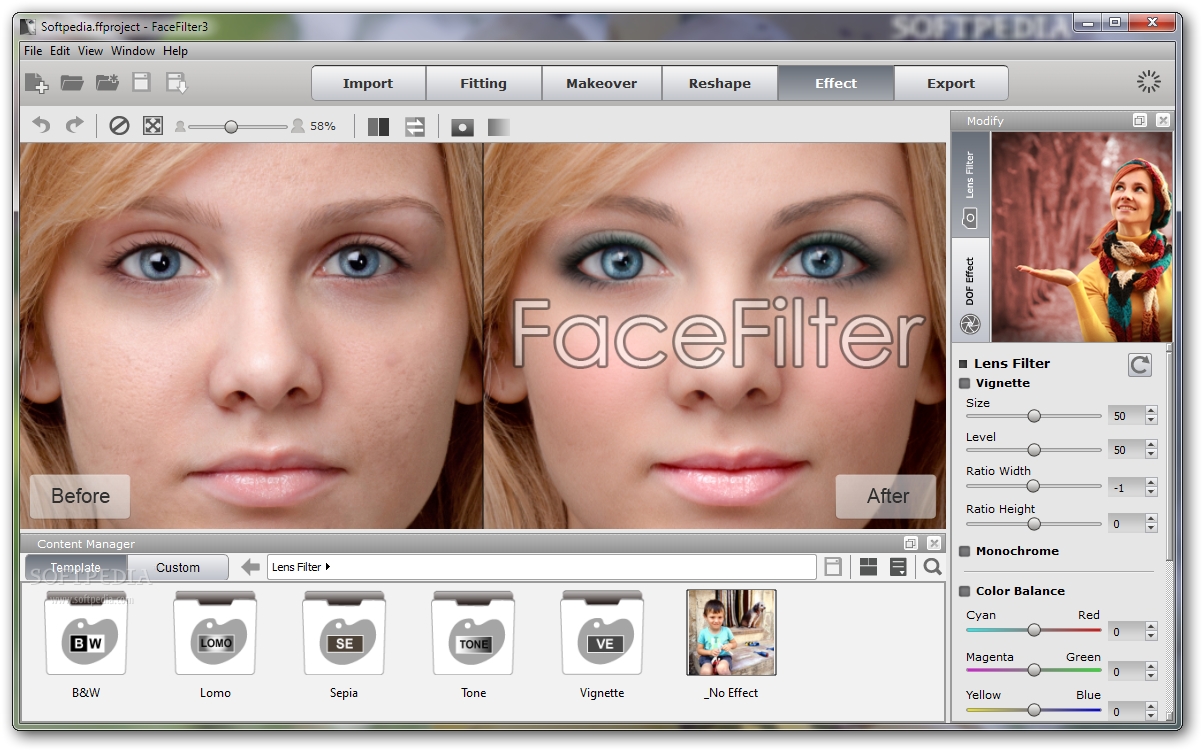Viewport: 1203px width, 751px height.
Task: Select the Template tab in the Content Manager
Action: 76,567
